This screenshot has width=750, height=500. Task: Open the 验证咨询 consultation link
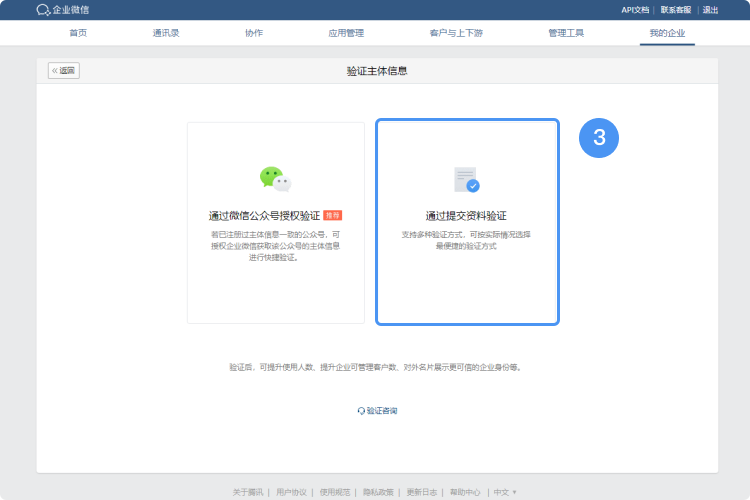(377, 411)
